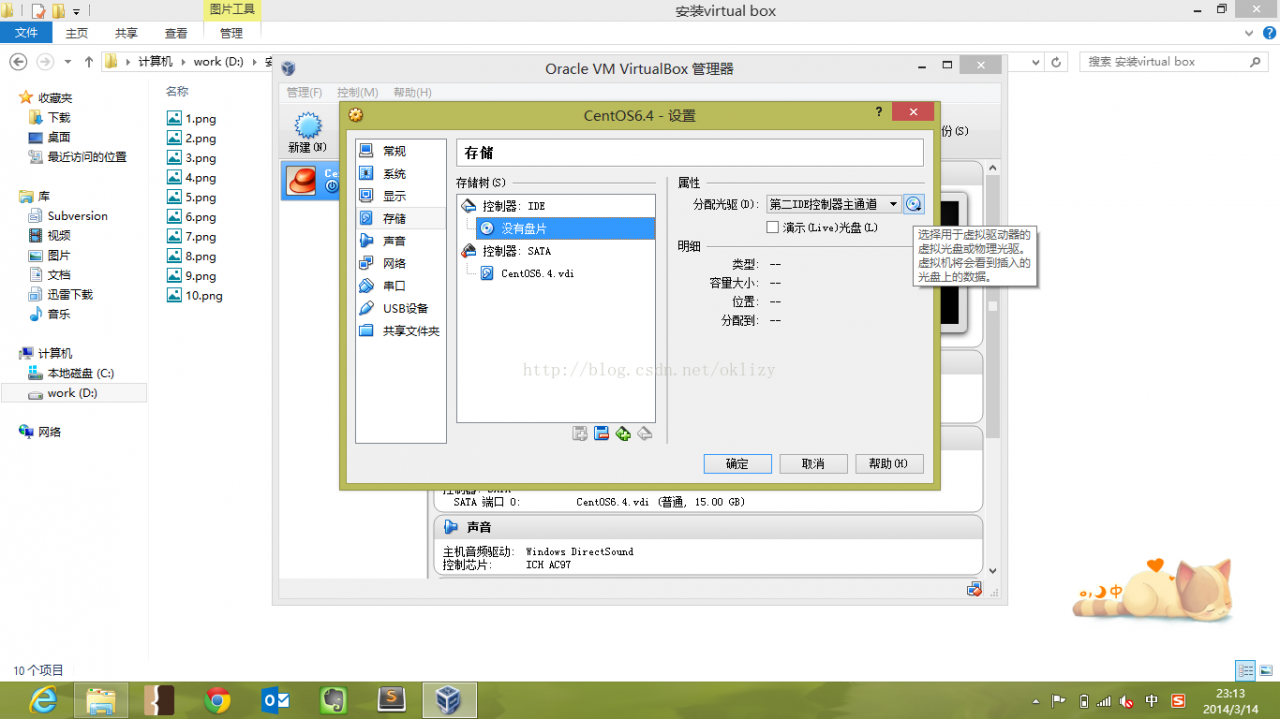Open the 显示 settings category

click(401, 196)
